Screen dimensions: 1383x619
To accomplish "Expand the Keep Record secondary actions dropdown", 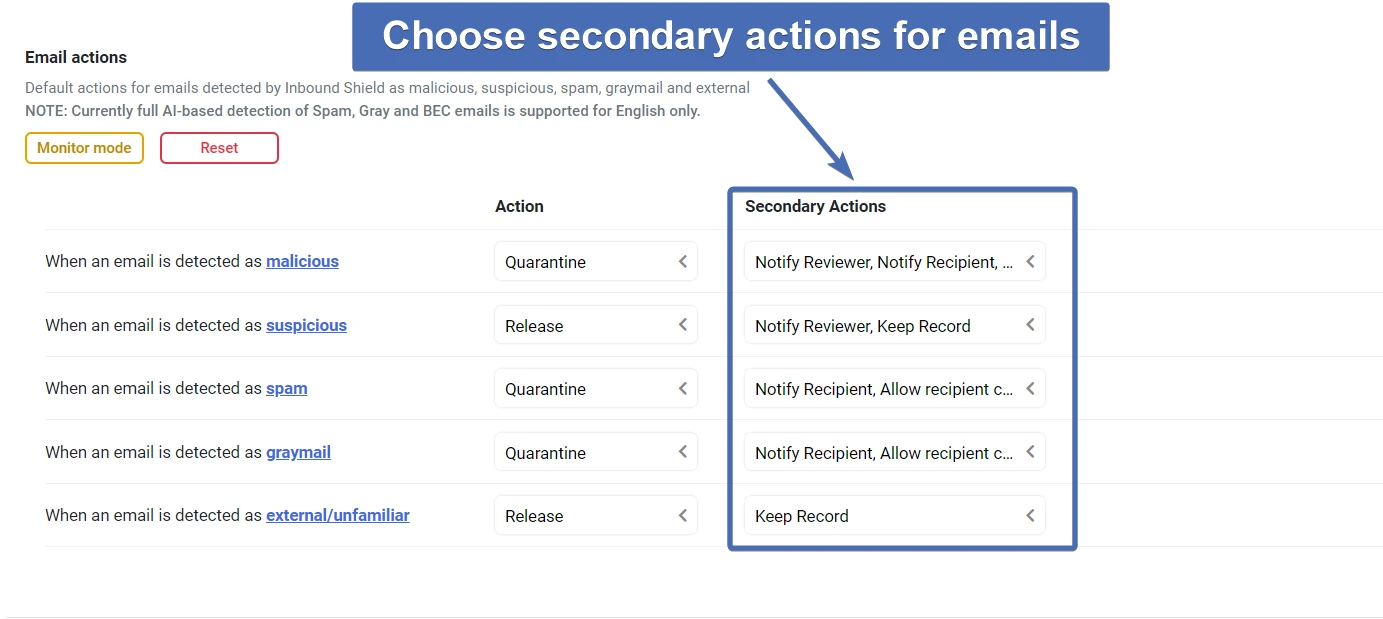I will pyautogui.click(x=894, y=516).
